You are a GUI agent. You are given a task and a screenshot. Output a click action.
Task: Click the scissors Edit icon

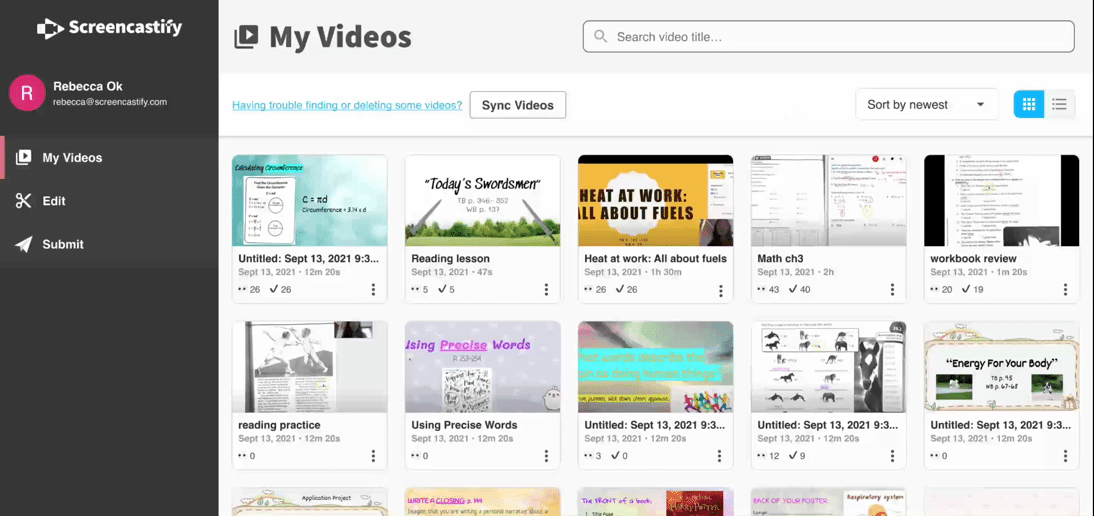pyautogui.click(x=23, y=201)
